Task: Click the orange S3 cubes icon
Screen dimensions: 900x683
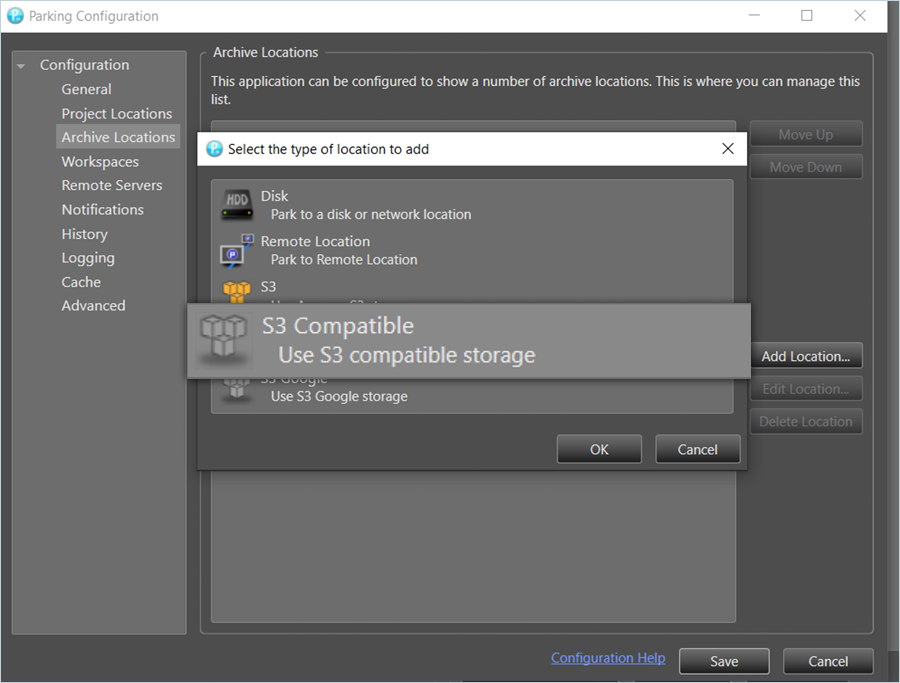Action: pyautogui.click(x=237, y=291)
